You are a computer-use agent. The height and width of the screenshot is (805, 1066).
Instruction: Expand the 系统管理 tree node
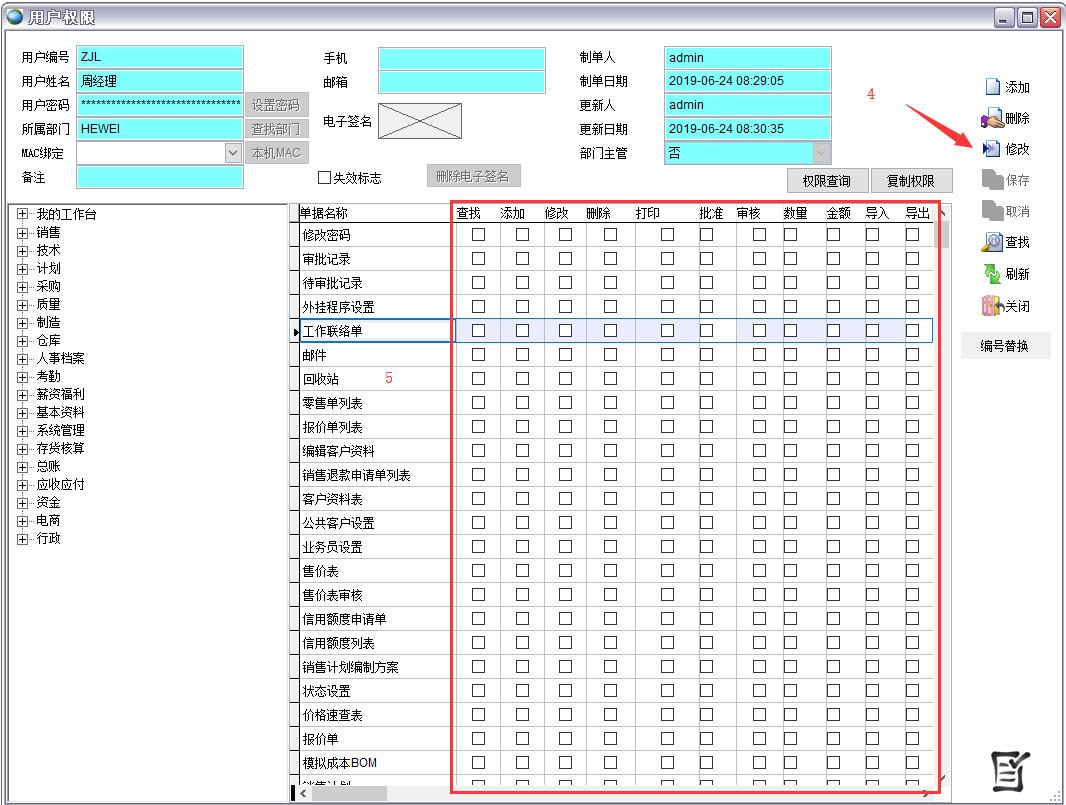(23, 431)
